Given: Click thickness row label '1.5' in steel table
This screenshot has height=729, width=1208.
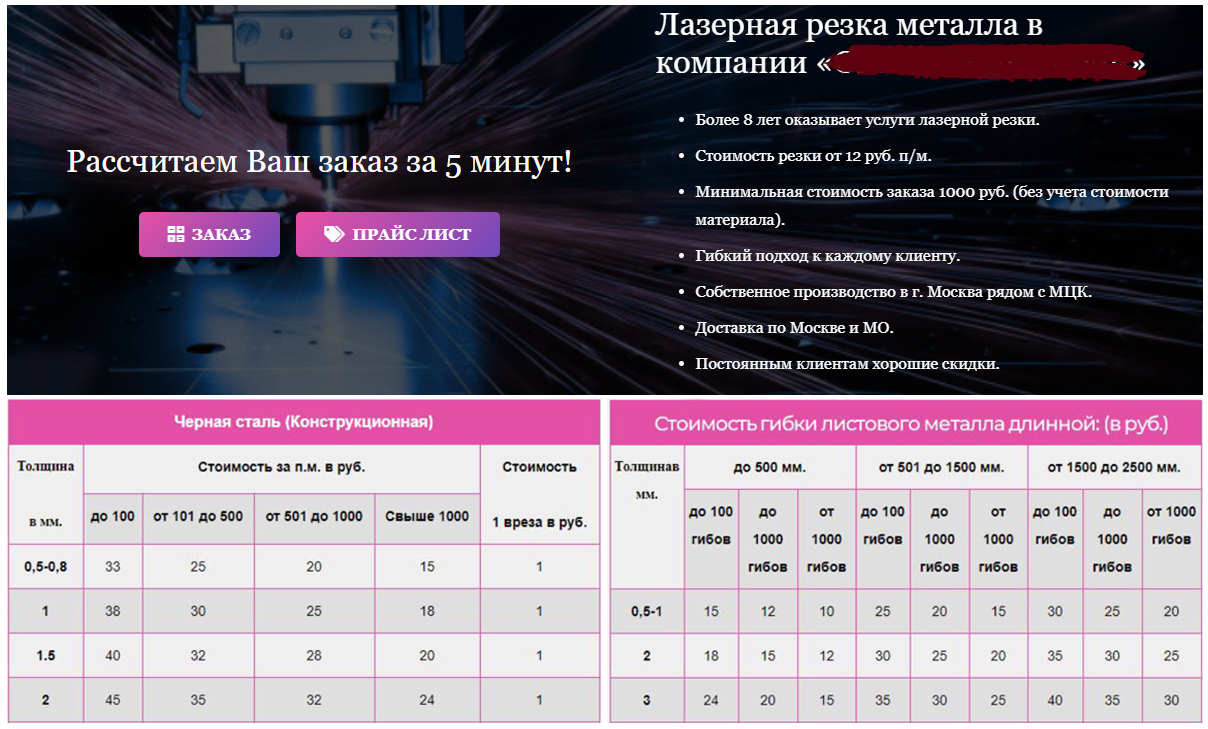Looking at the screenshot, I should [46, 655].
